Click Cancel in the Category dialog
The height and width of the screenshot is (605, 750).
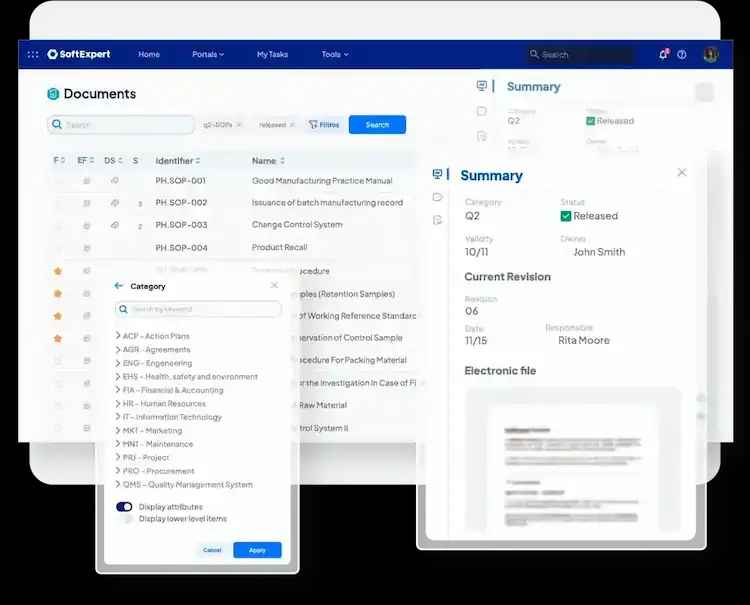pyautogui.click(x=212, y=550)
